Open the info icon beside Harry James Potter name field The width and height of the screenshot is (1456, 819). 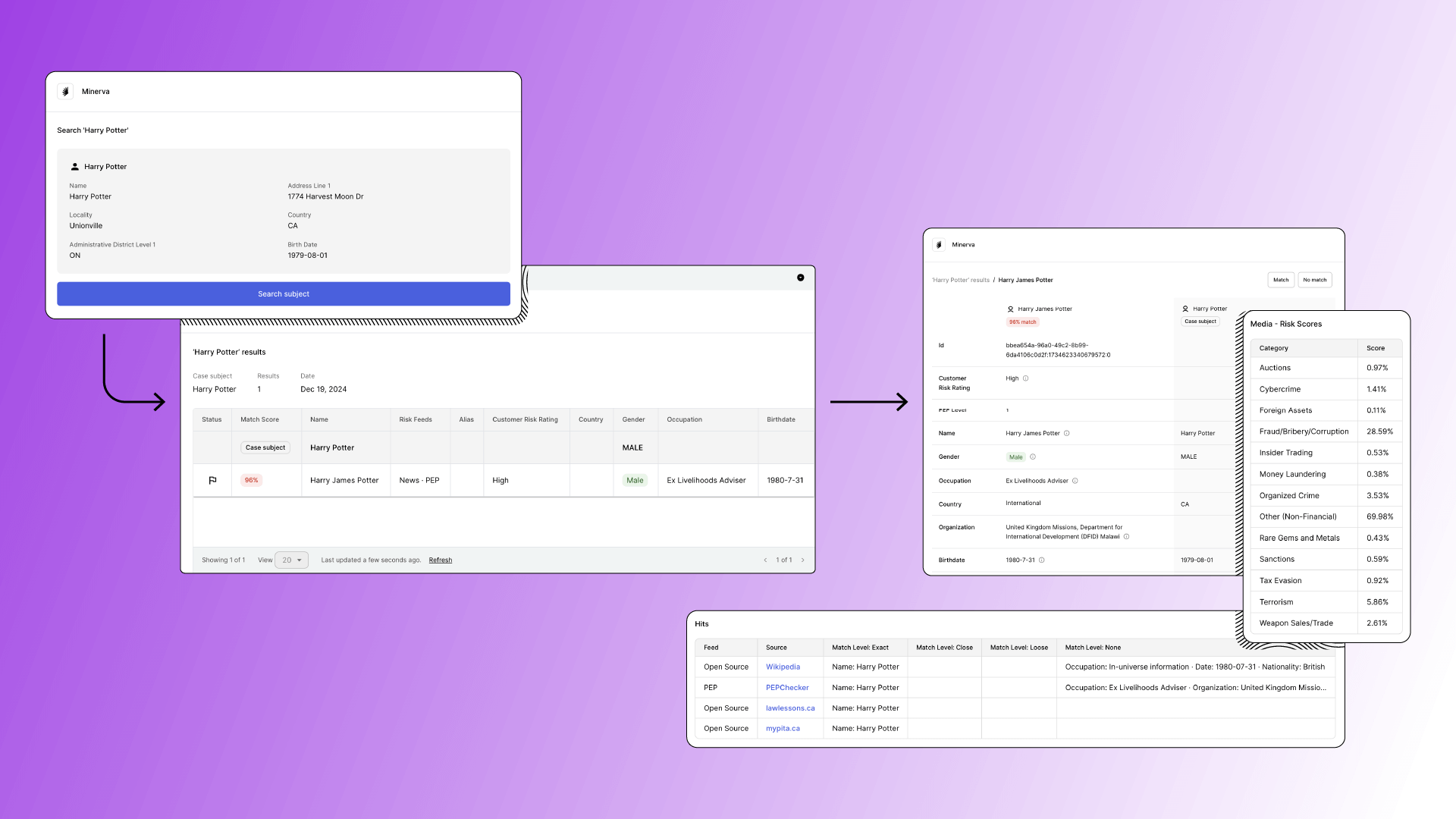1066,434
